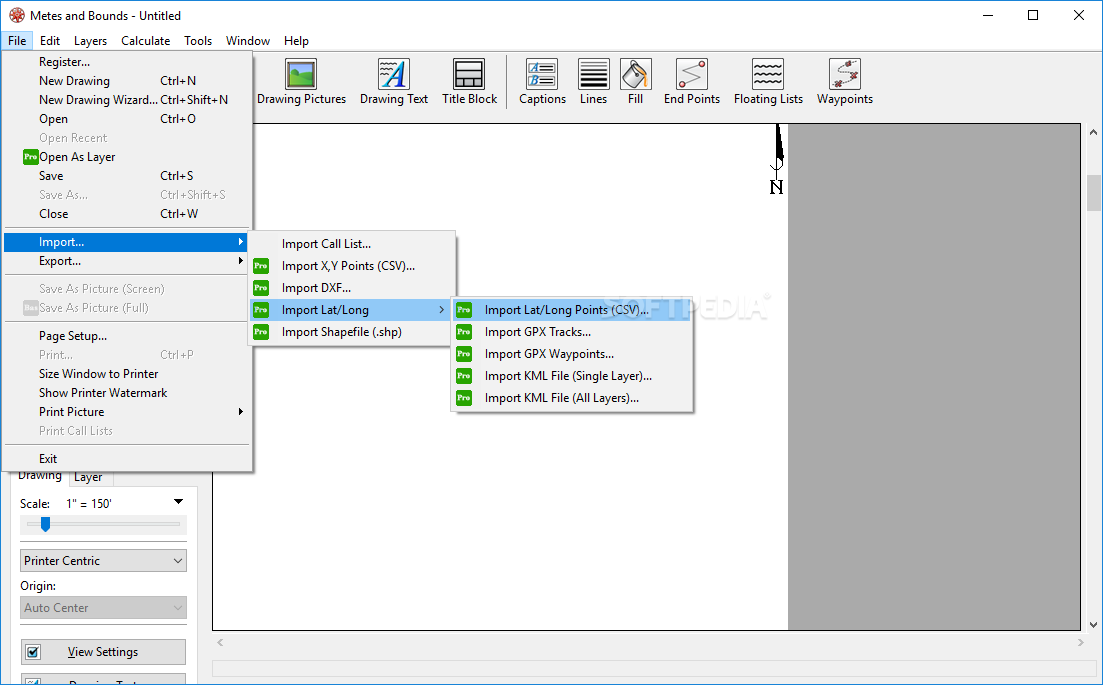
Task: Select the Drawing Text tool icon
Action: [393, 74]
